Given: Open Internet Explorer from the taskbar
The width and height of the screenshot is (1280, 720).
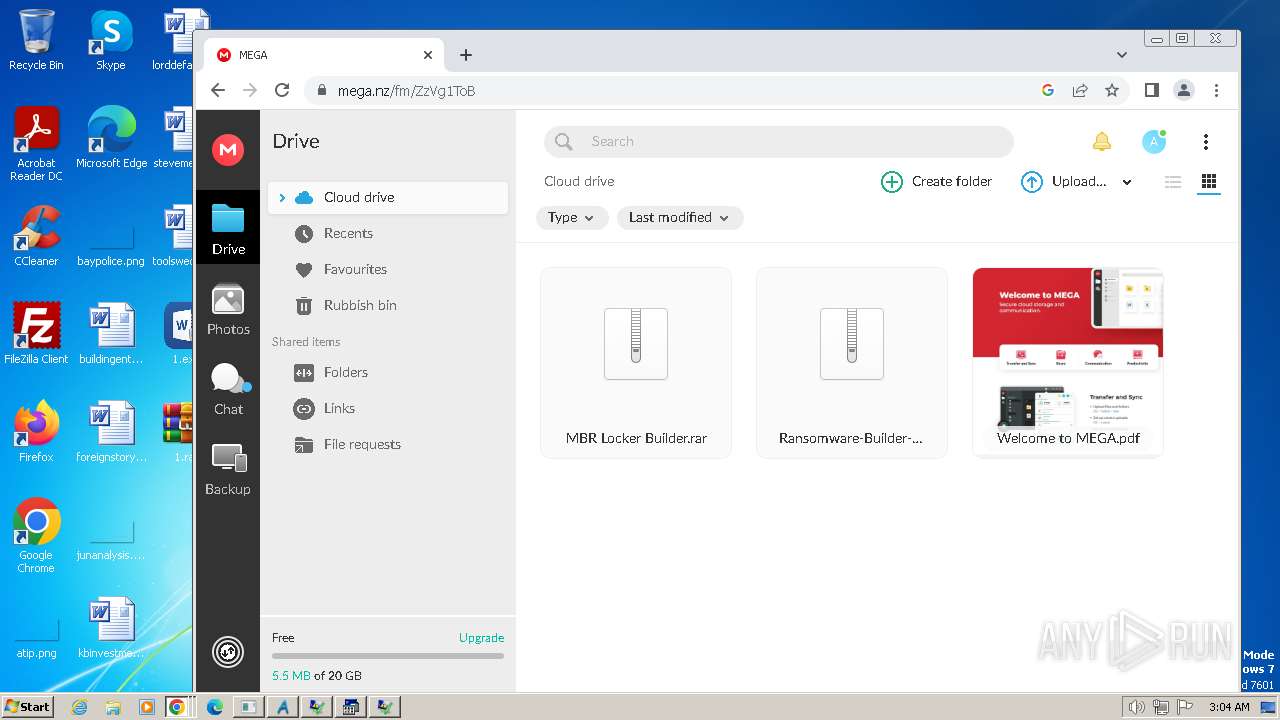Looking at the screenshot, I should 79,707.
